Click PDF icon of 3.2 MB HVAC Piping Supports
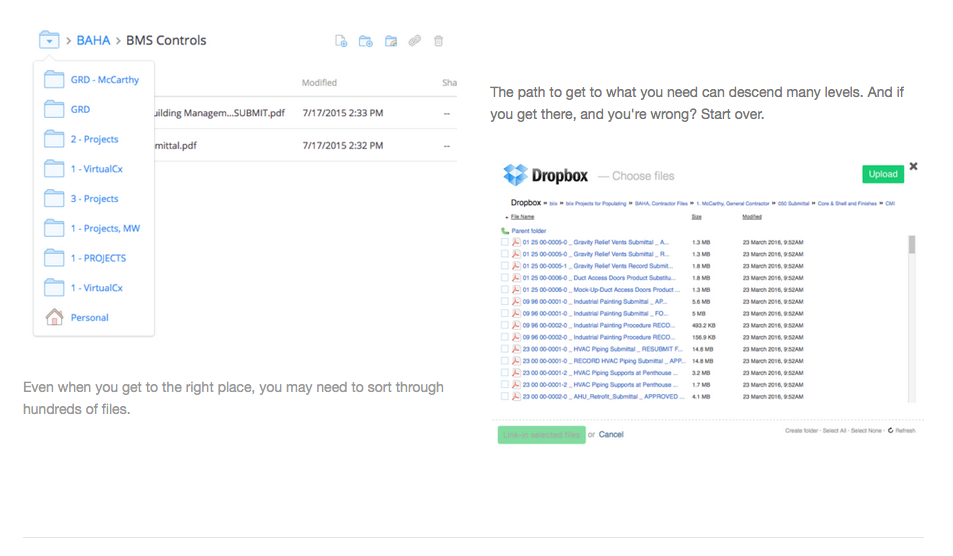This screenshot has height=556, width=953. (x=516, y=372)
